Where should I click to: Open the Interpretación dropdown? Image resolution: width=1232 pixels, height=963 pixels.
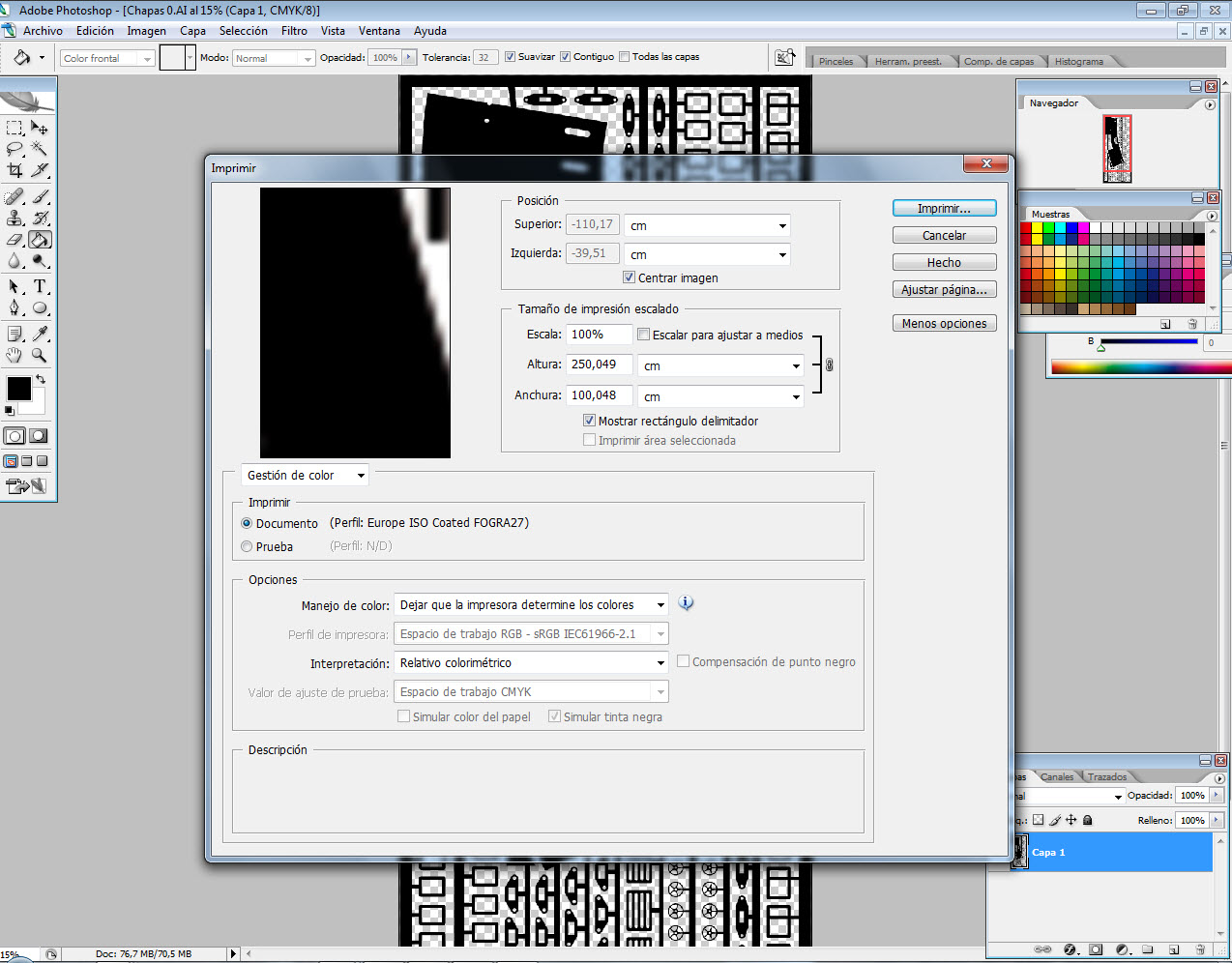pyautogui.click(x=531, y=663)
